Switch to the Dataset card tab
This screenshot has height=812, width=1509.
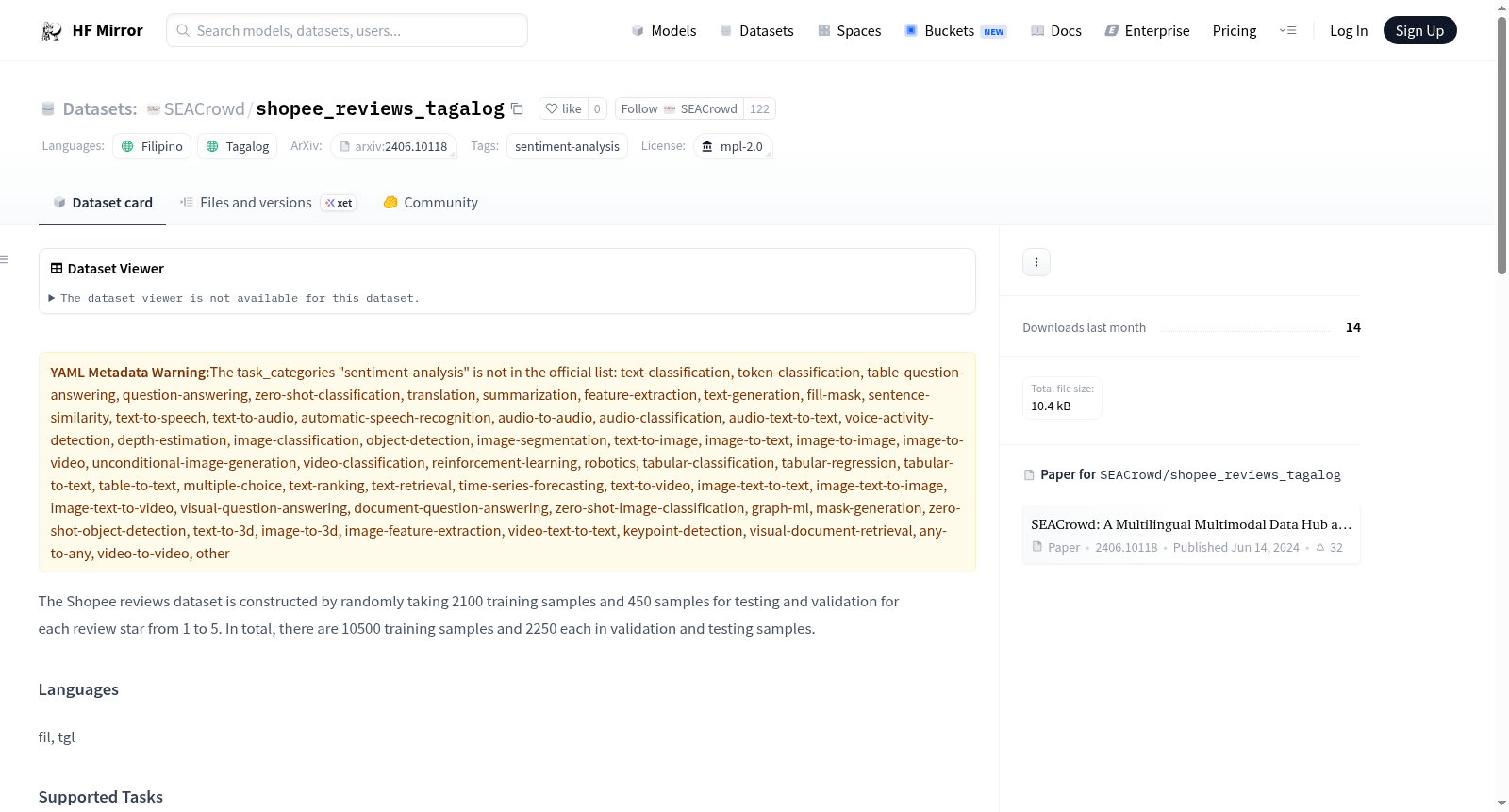(102, 202)
